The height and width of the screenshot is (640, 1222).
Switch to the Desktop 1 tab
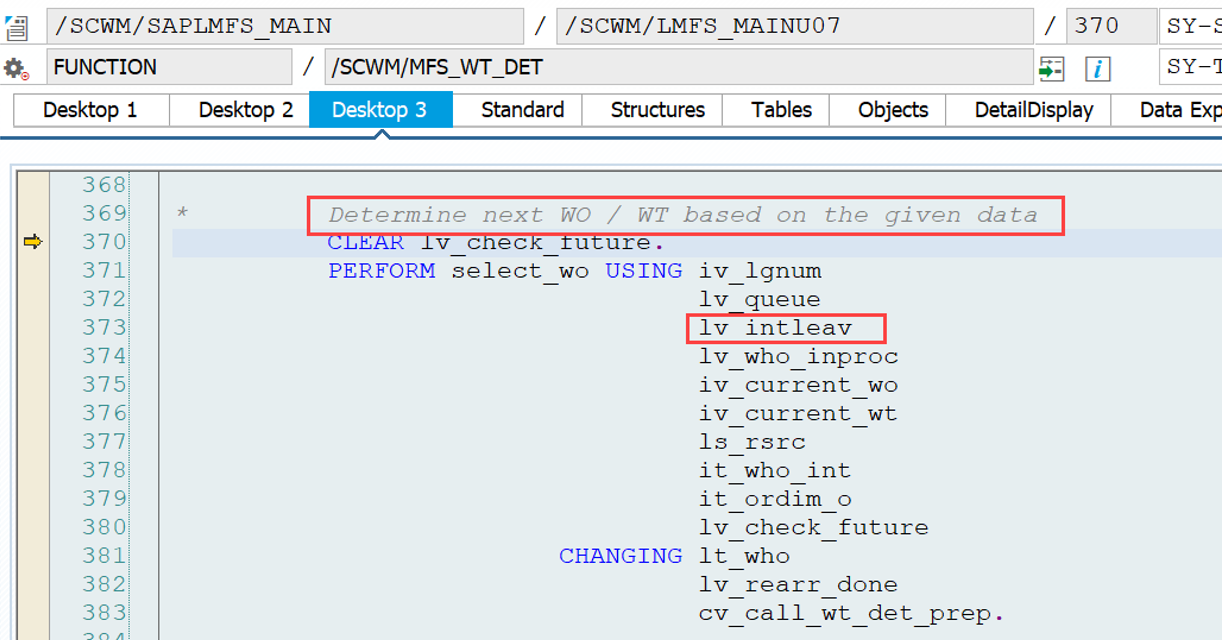(x=90, y=110)
